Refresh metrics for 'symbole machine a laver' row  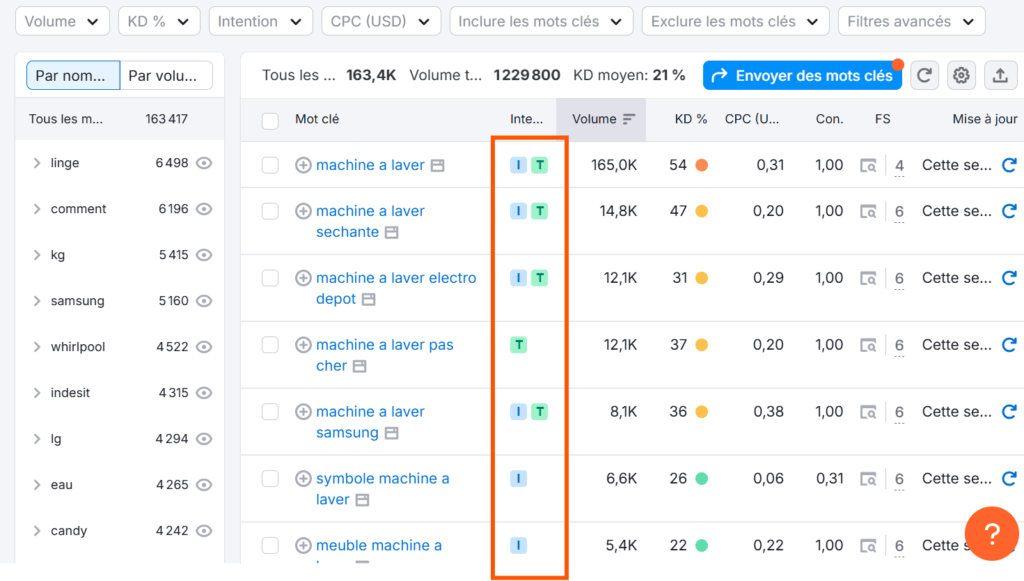(x=1009, y=479)
